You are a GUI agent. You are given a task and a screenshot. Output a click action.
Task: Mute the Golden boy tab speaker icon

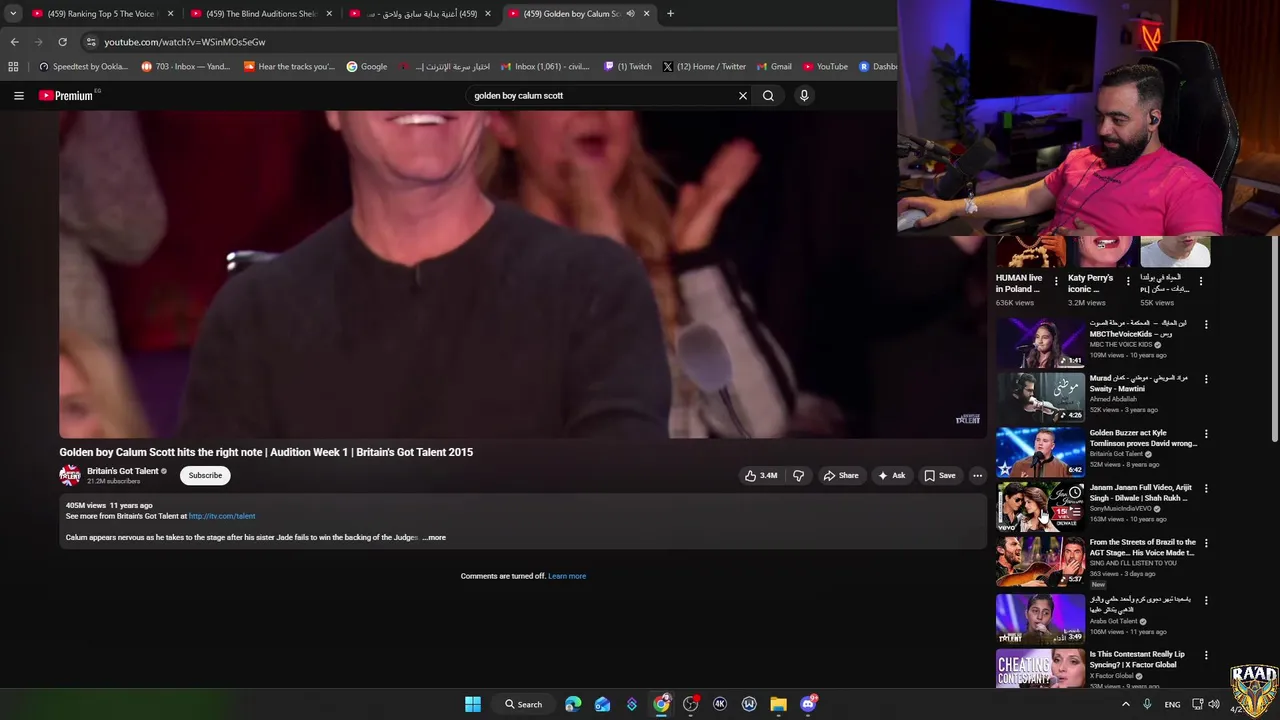pyautogui.click(x=630, y=14)
